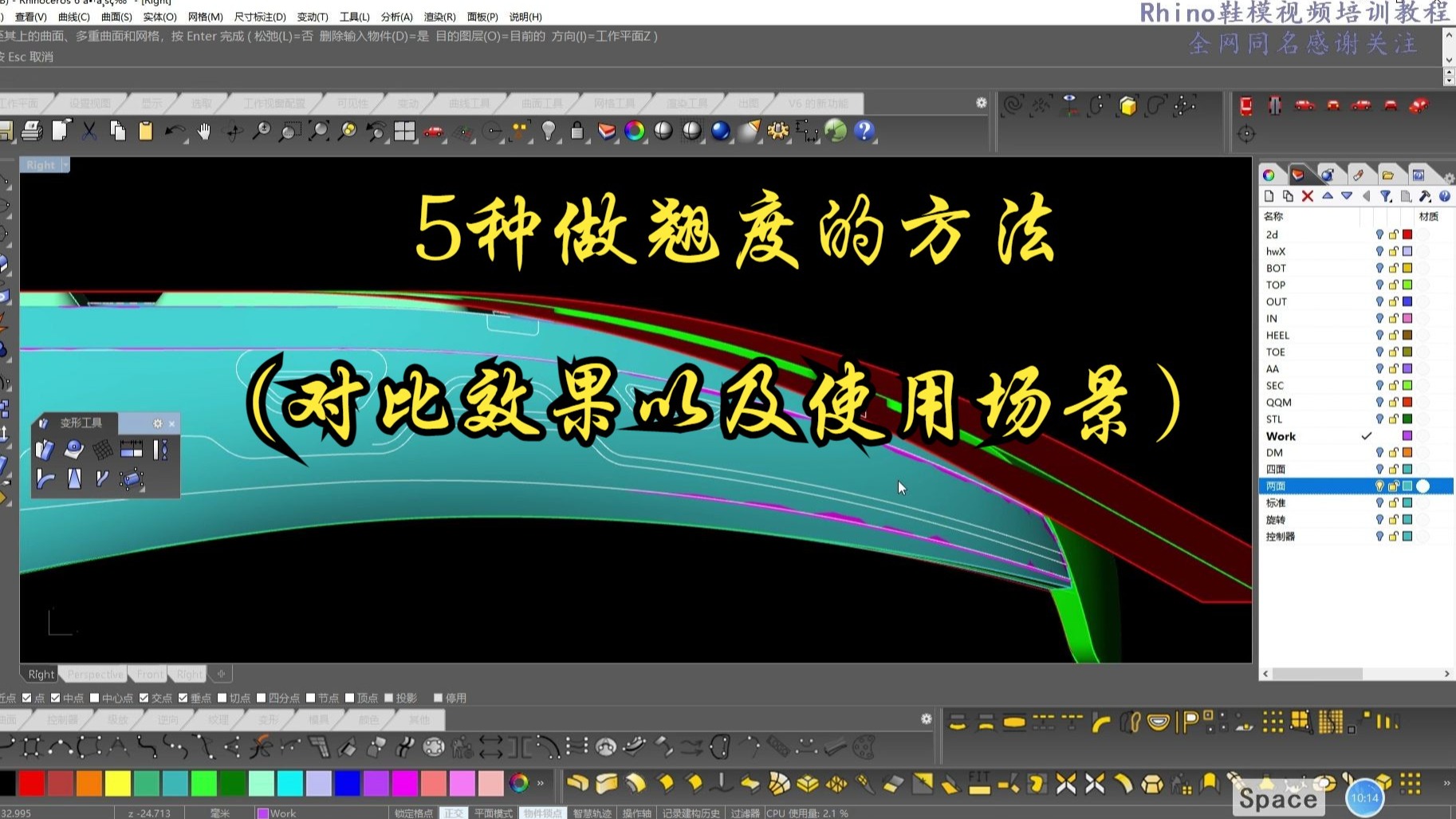Lock the BOT layer with its padlock icon
This screenshot has height=819, width=1456.
coord(1394,268)
